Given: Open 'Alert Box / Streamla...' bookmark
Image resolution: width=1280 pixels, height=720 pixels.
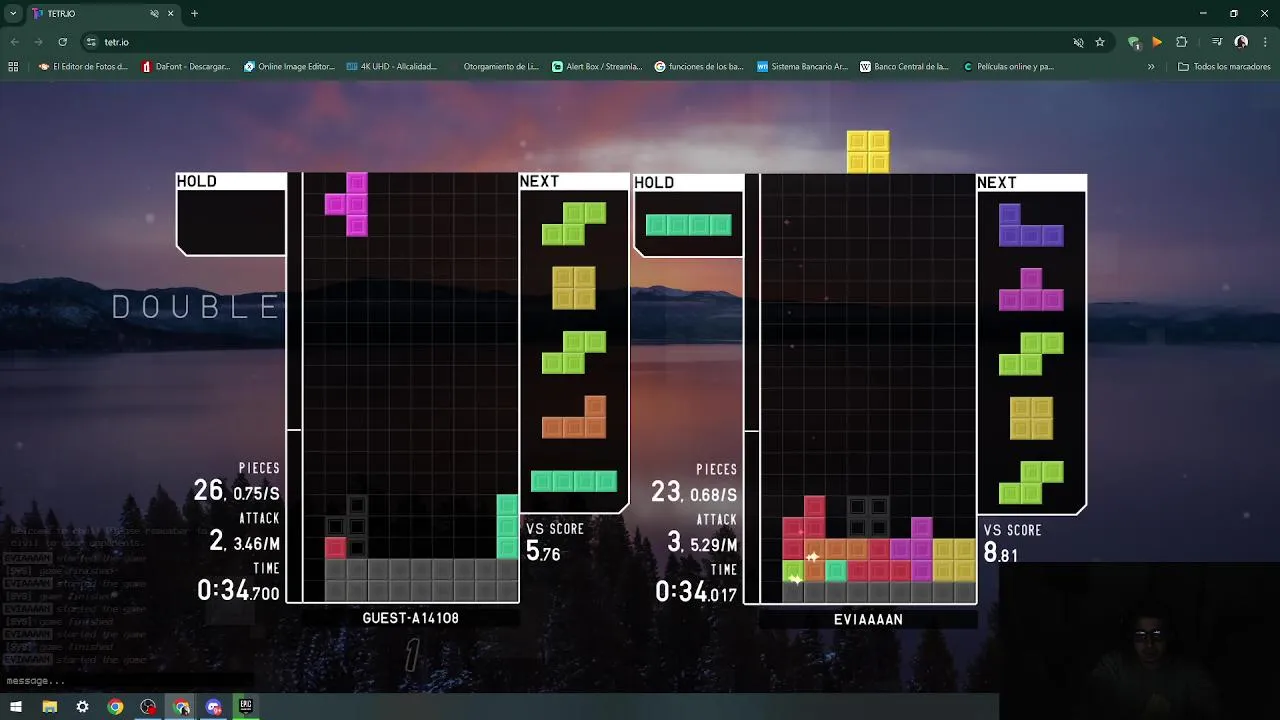Looking at the screenshot, I should [597, 67].
